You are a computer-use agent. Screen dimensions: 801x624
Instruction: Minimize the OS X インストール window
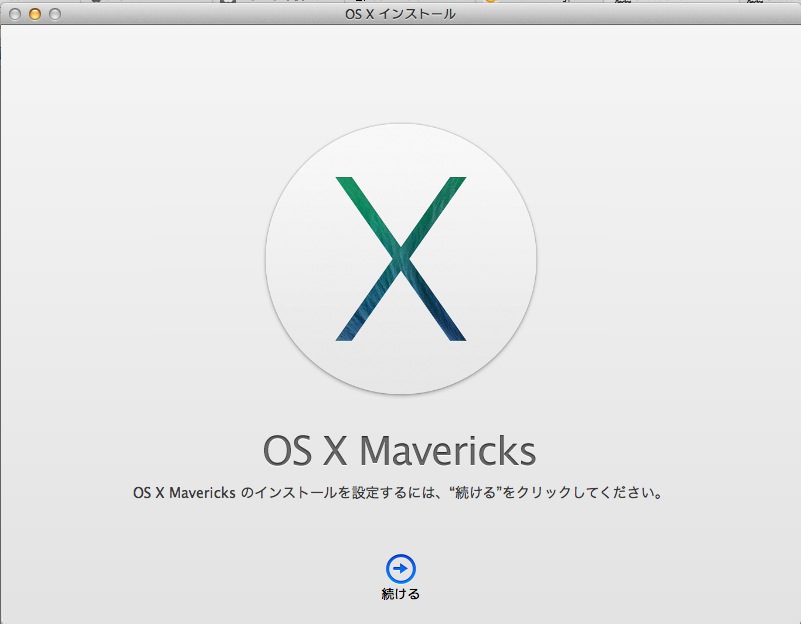(x=35, y=14)
